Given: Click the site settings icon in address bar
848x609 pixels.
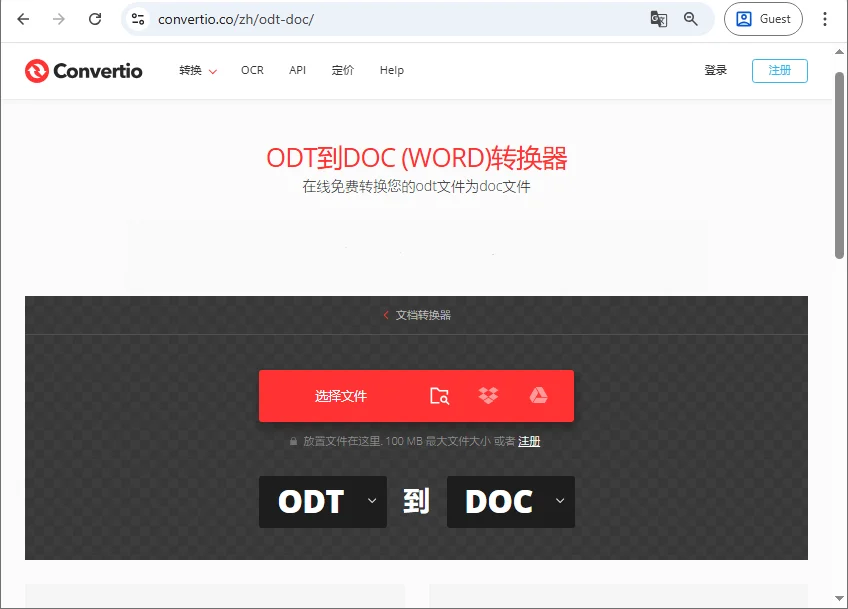Looking at the screenshot, I should [138, 18].
